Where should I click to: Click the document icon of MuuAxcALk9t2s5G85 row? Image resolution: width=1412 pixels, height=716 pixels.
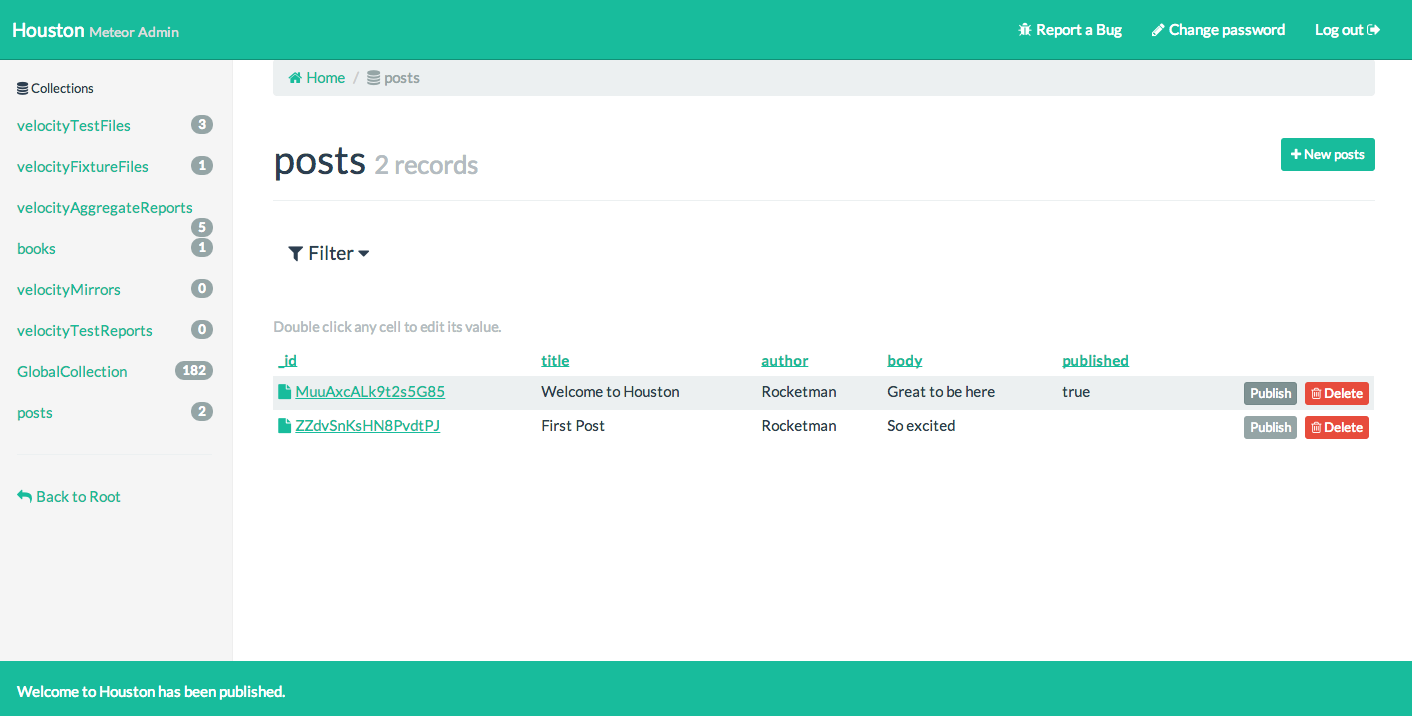coord(284,392)
